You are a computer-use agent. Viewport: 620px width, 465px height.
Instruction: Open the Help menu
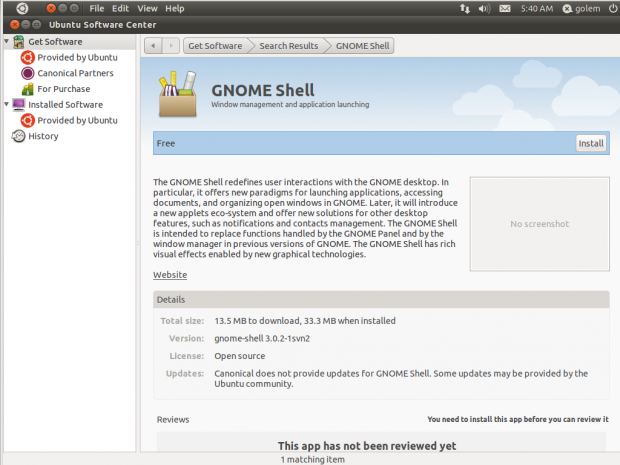pos(174,8)
